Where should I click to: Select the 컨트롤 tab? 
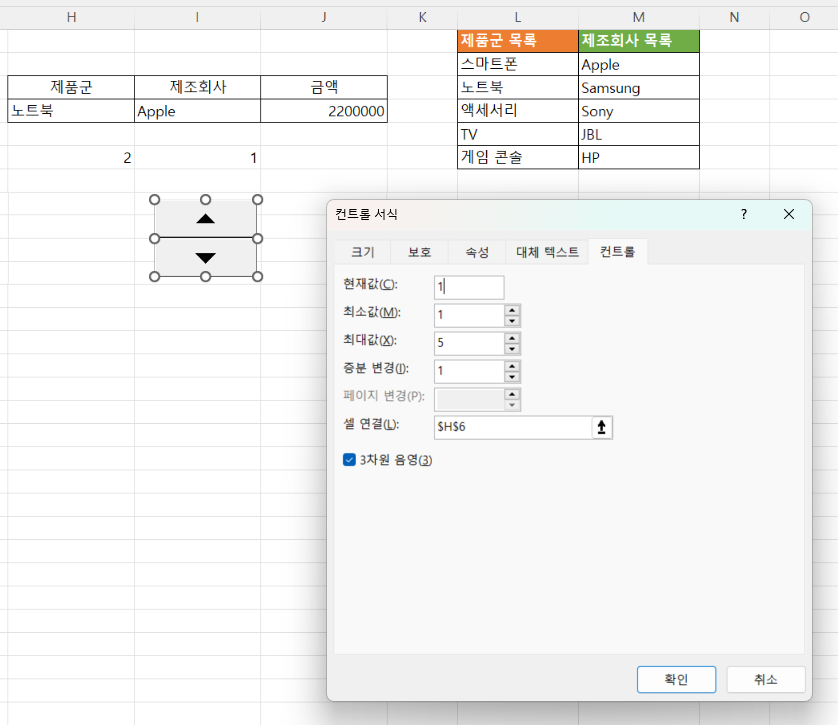tap(617, 251)
